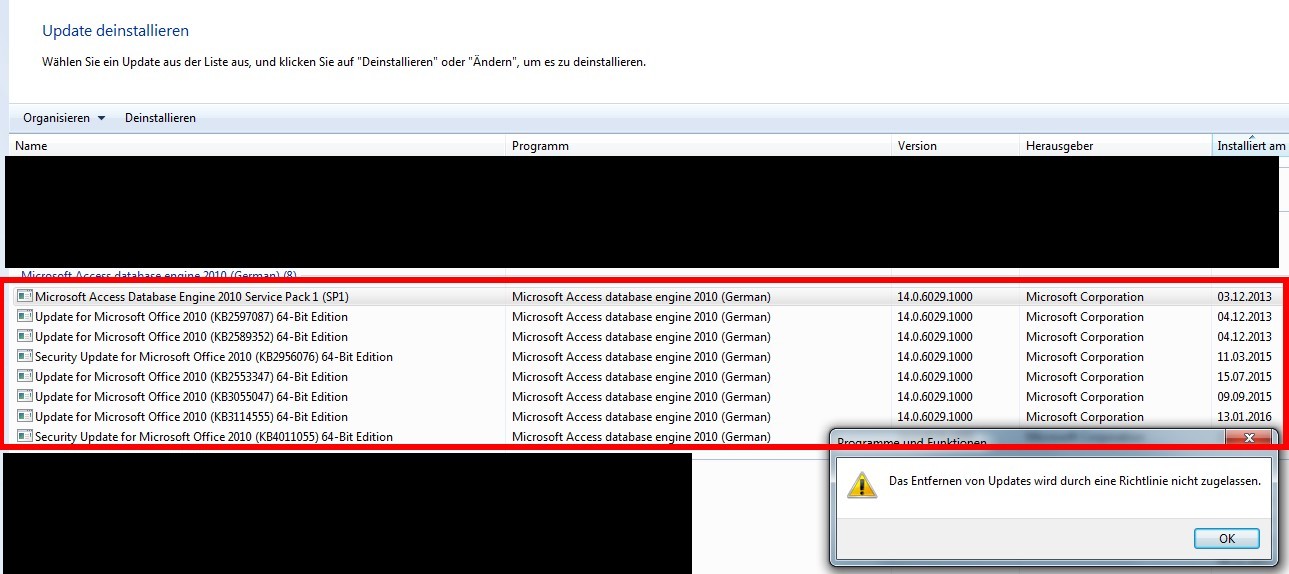
Task: Click icon beside KB2597087 update row
Action: point(25,317)
